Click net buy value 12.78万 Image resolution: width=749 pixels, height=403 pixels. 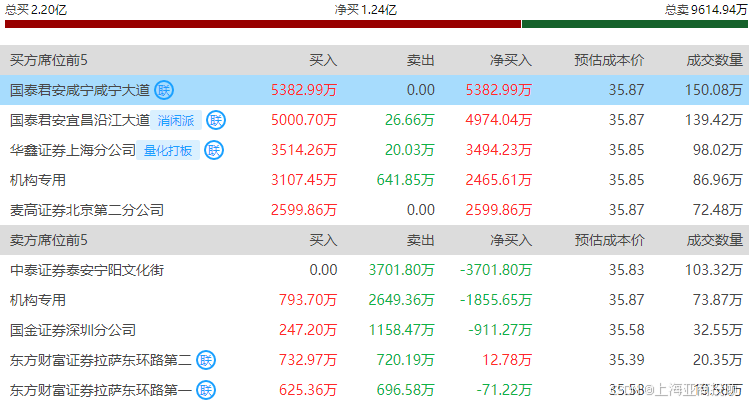[x=507, y=360]
